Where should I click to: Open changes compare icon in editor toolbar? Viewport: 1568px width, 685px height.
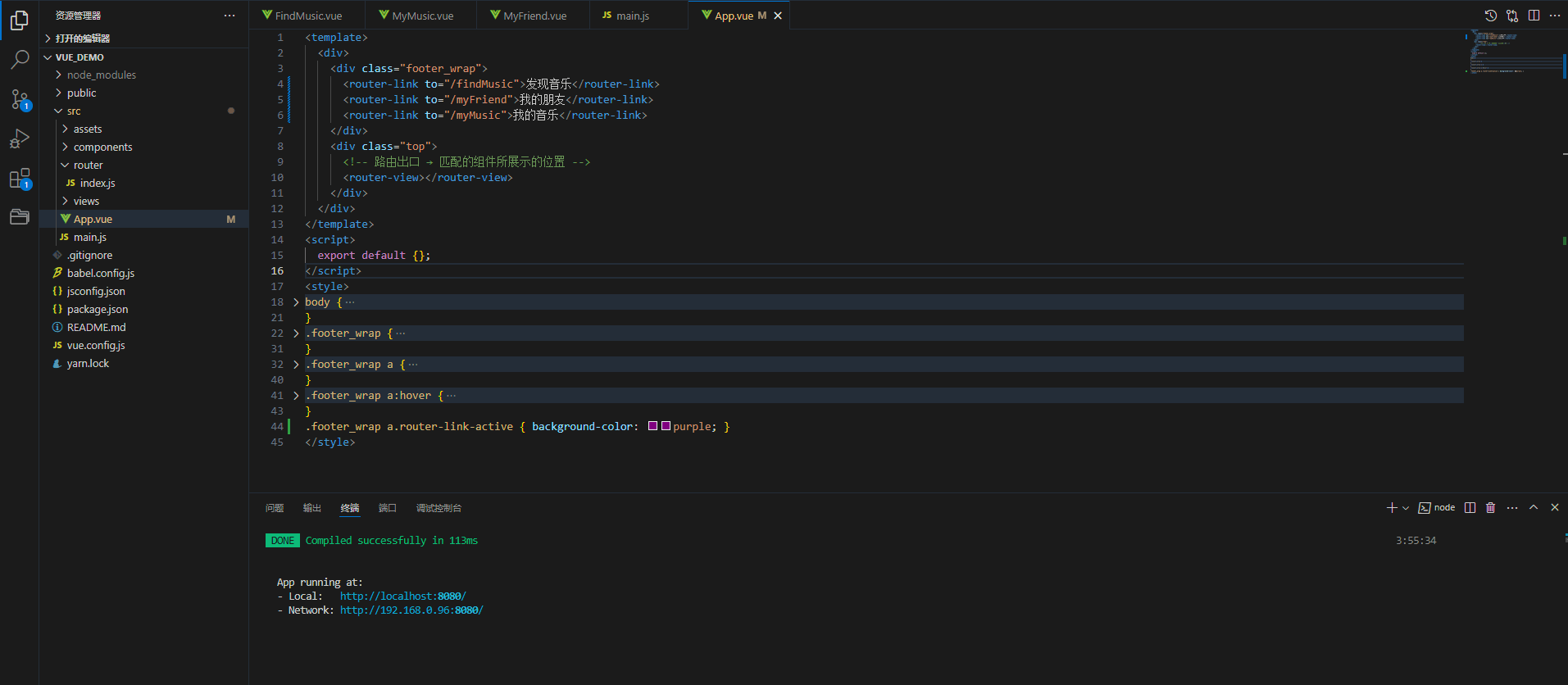(x=1512, y=16)
